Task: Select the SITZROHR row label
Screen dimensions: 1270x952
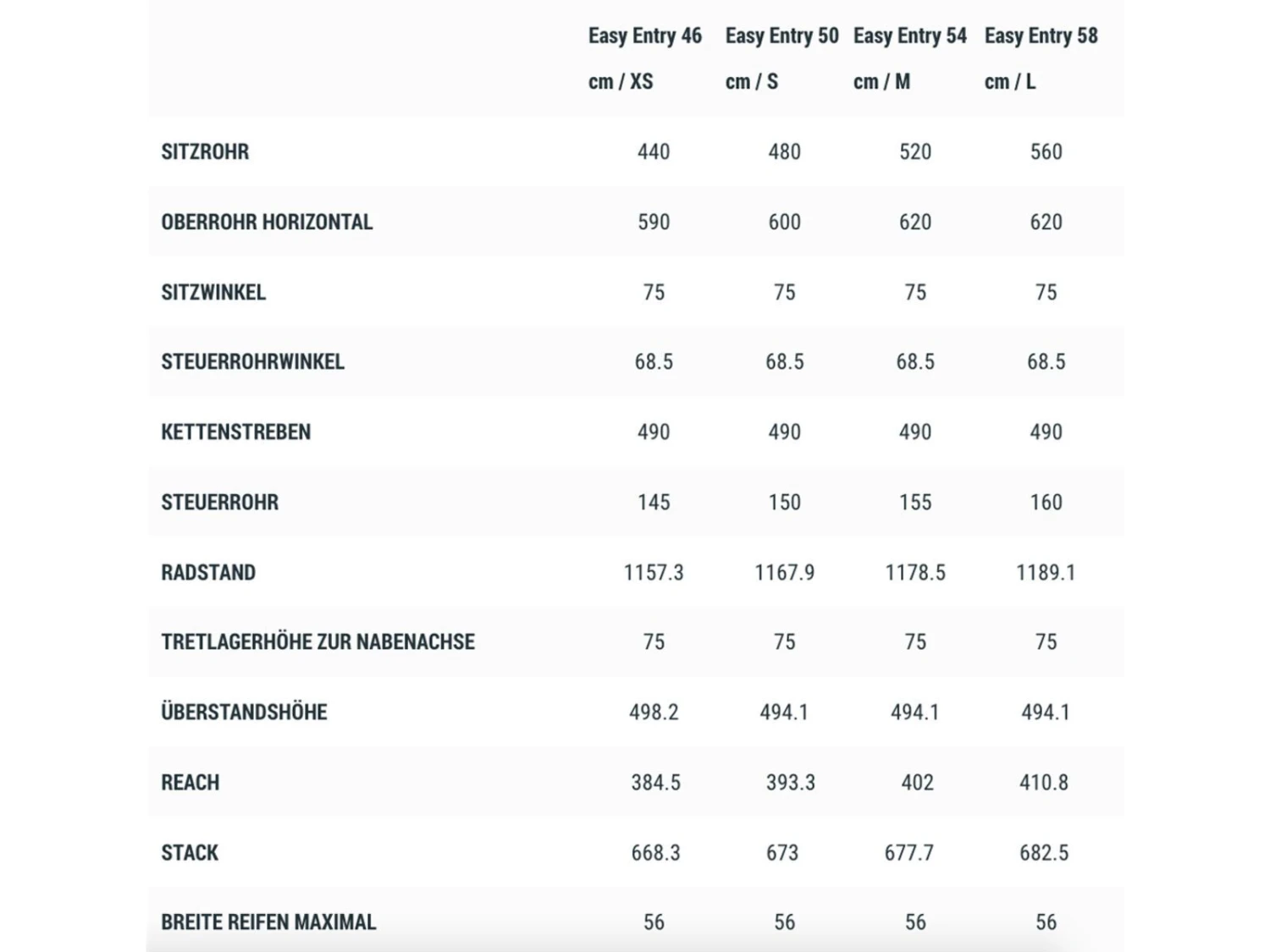Action: 205,152
